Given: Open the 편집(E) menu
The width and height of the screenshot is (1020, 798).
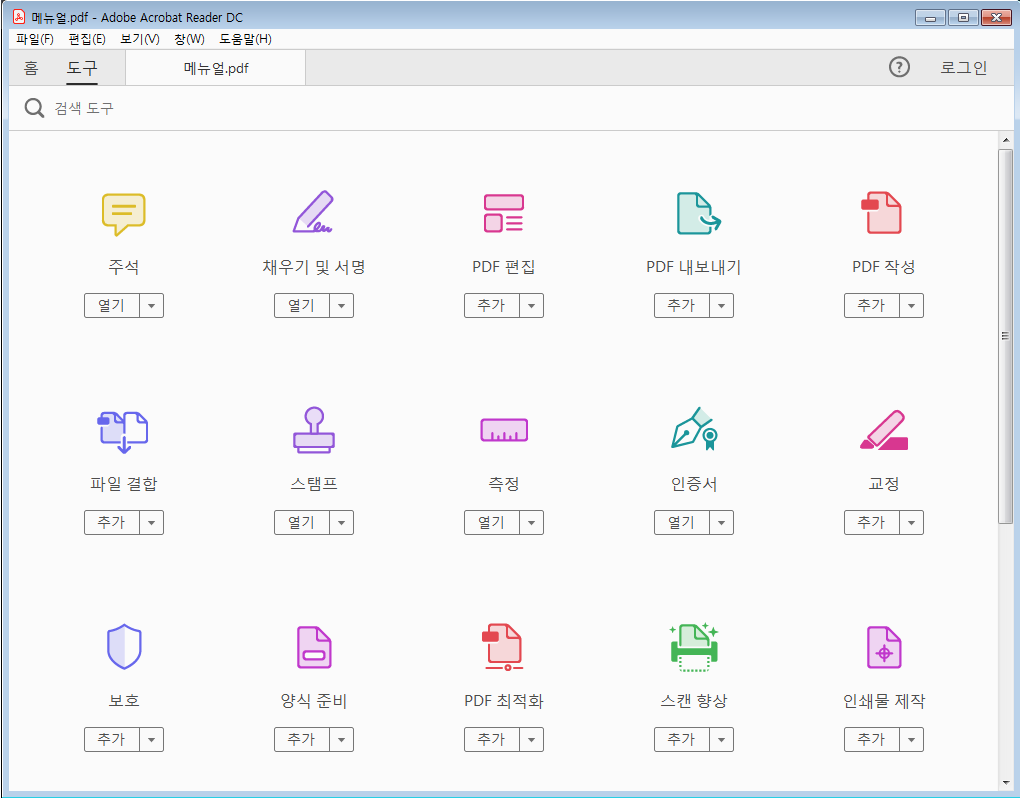Looking at the screenshot, I should [87, 39].
